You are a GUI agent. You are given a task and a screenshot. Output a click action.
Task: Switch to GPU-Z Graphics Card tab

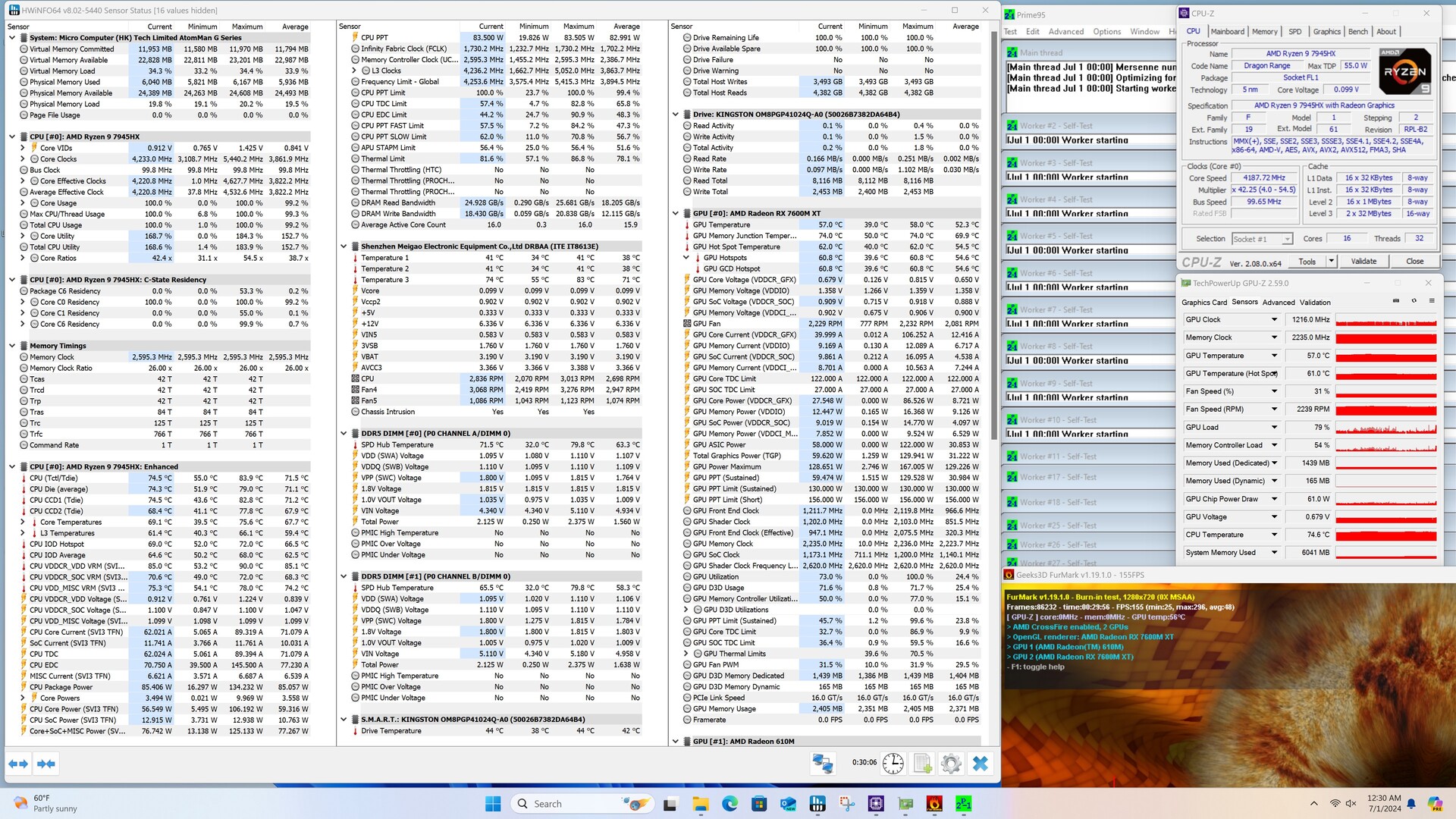point(1203,302)
